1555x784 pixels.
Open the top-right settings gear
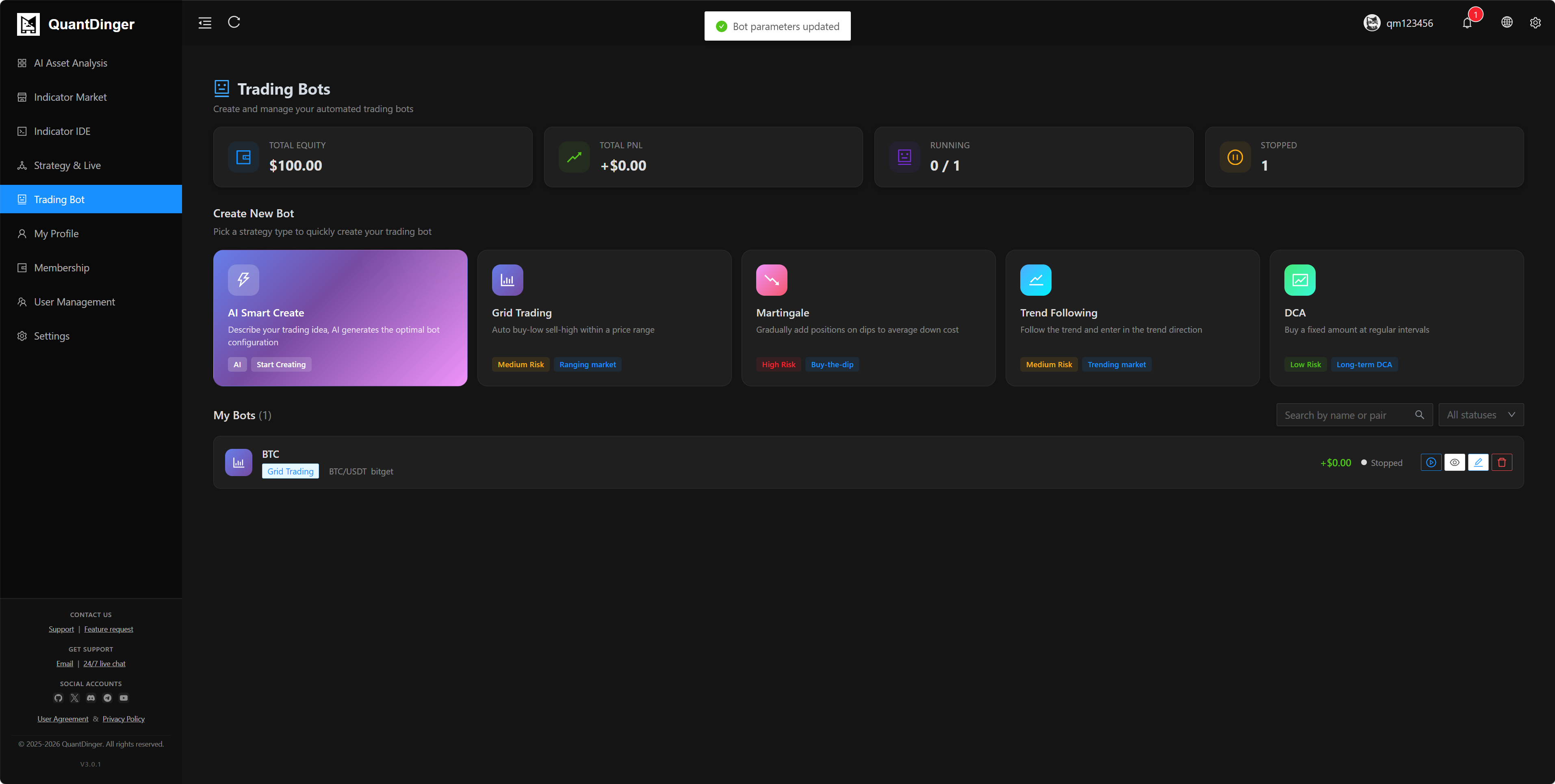point(1535,23)
